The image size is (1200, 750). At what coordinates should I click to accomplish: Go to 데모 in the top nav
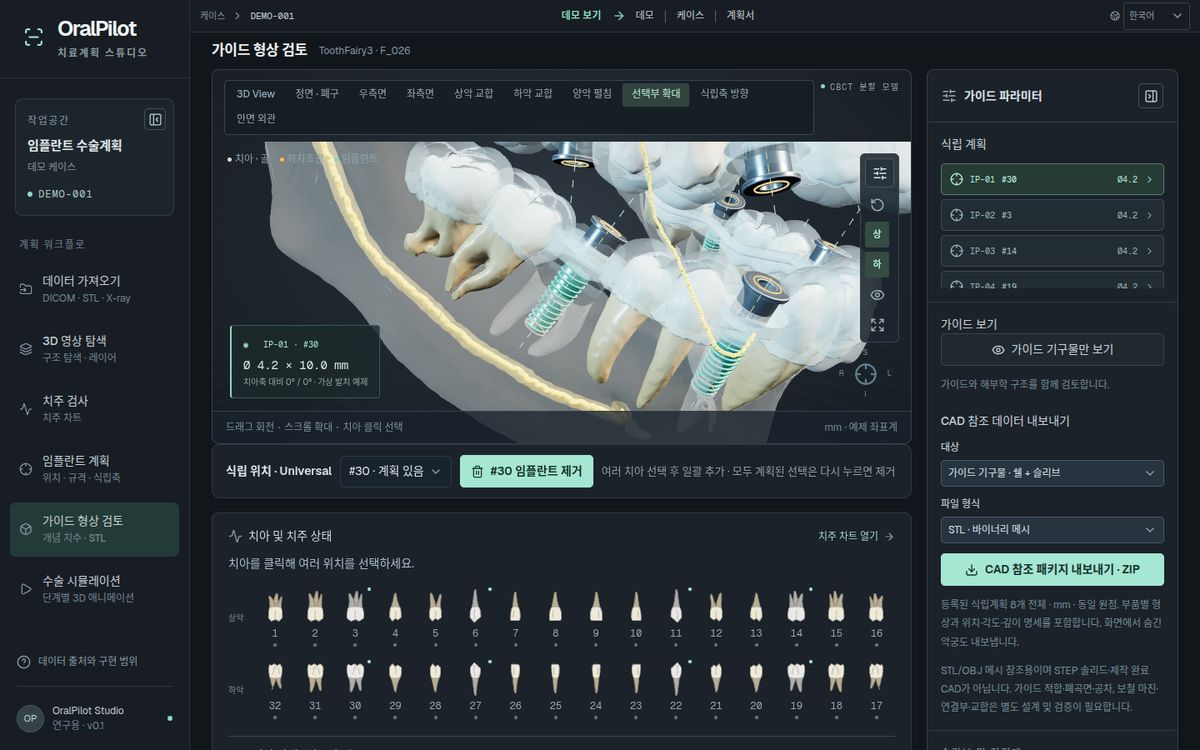(645, 16)
